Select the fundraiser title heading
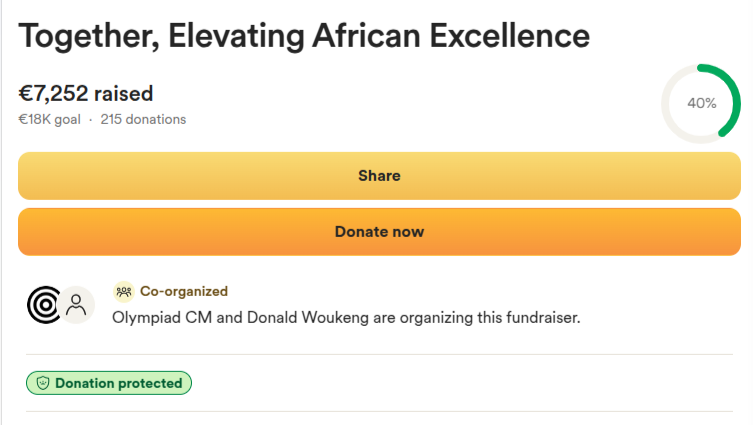Image resolution: width=753 pixels, height=425 pixels. [304, 36]
